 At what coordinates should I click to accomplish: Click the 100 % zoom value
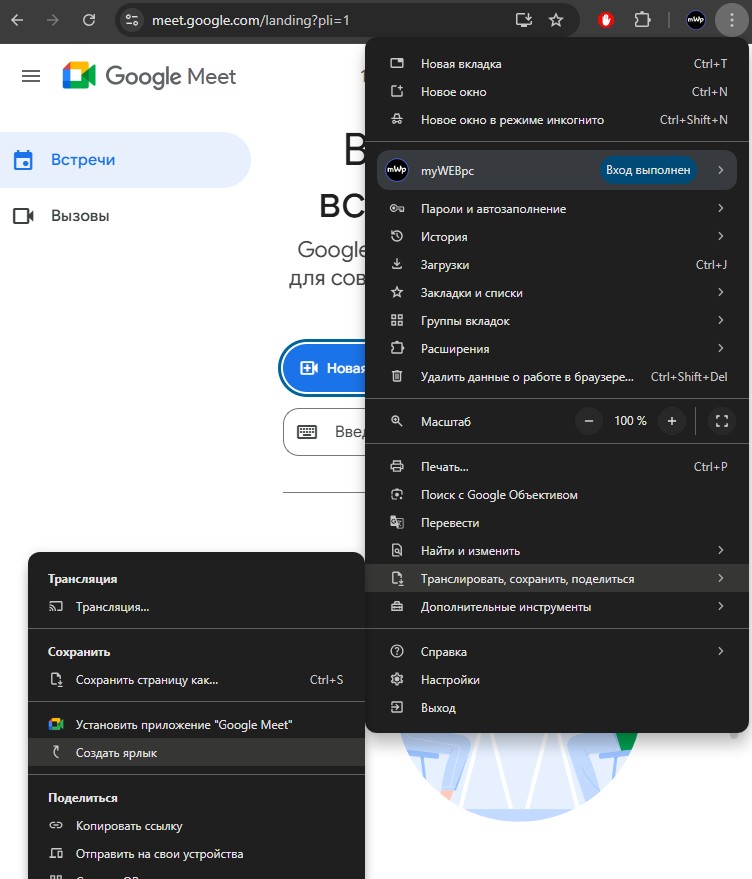[630, 421]
